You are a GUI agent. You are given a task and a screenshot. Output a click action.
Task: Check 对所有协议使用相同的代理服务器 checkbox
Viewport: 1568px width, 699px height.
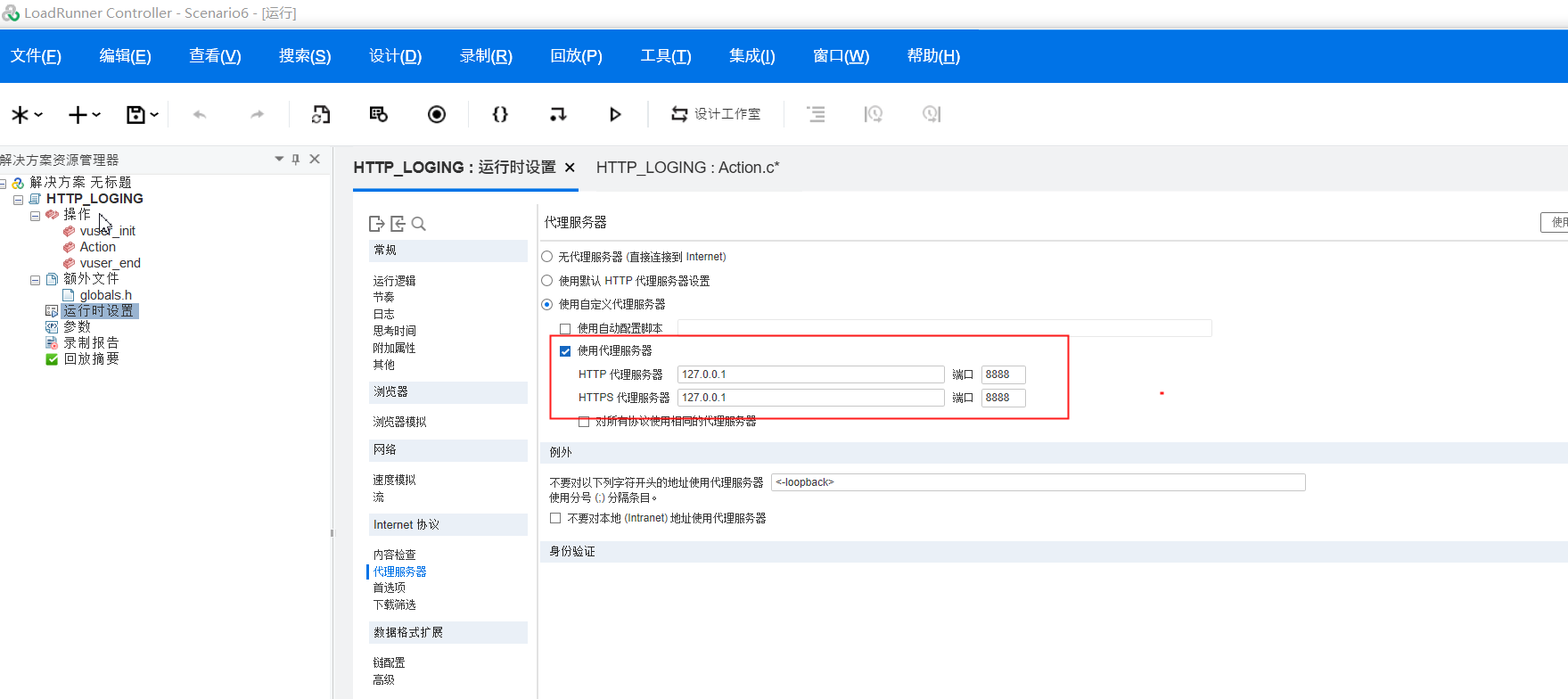tap(584, 422)
